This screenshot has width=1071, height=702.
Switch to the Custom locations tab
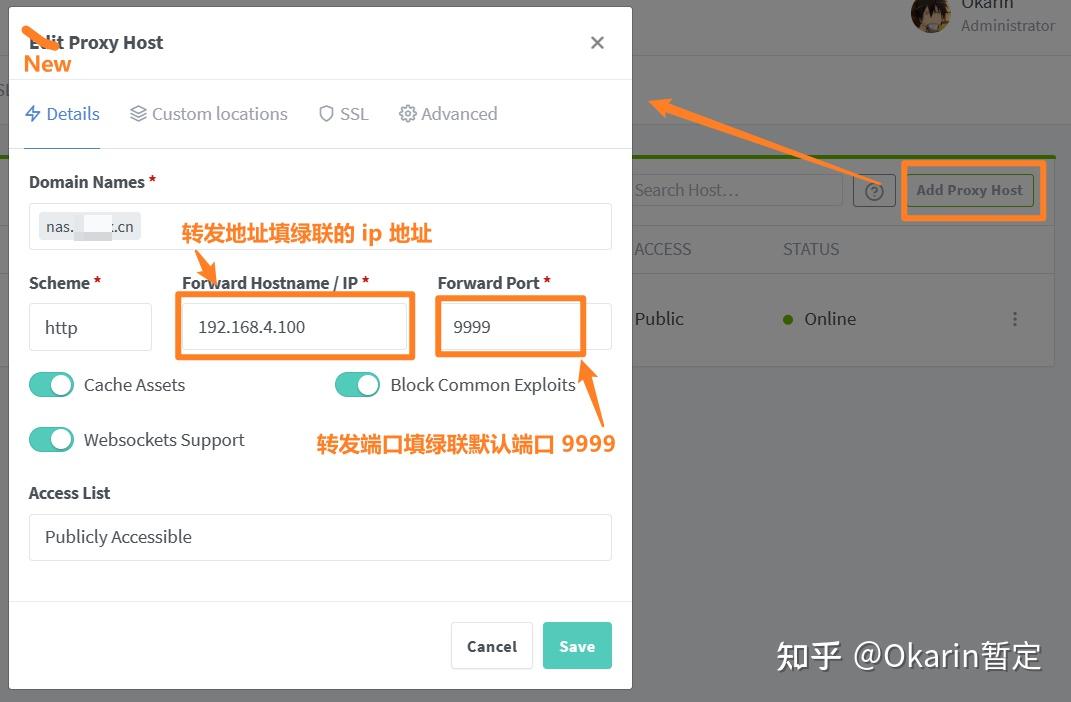pos(219,113)
